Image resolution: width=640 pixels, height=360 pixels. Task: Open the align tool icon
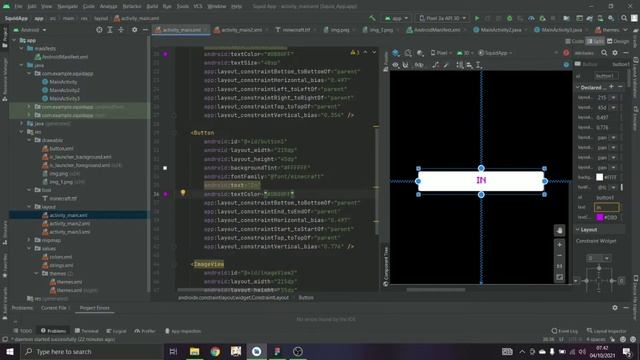(x=469, y=65)
